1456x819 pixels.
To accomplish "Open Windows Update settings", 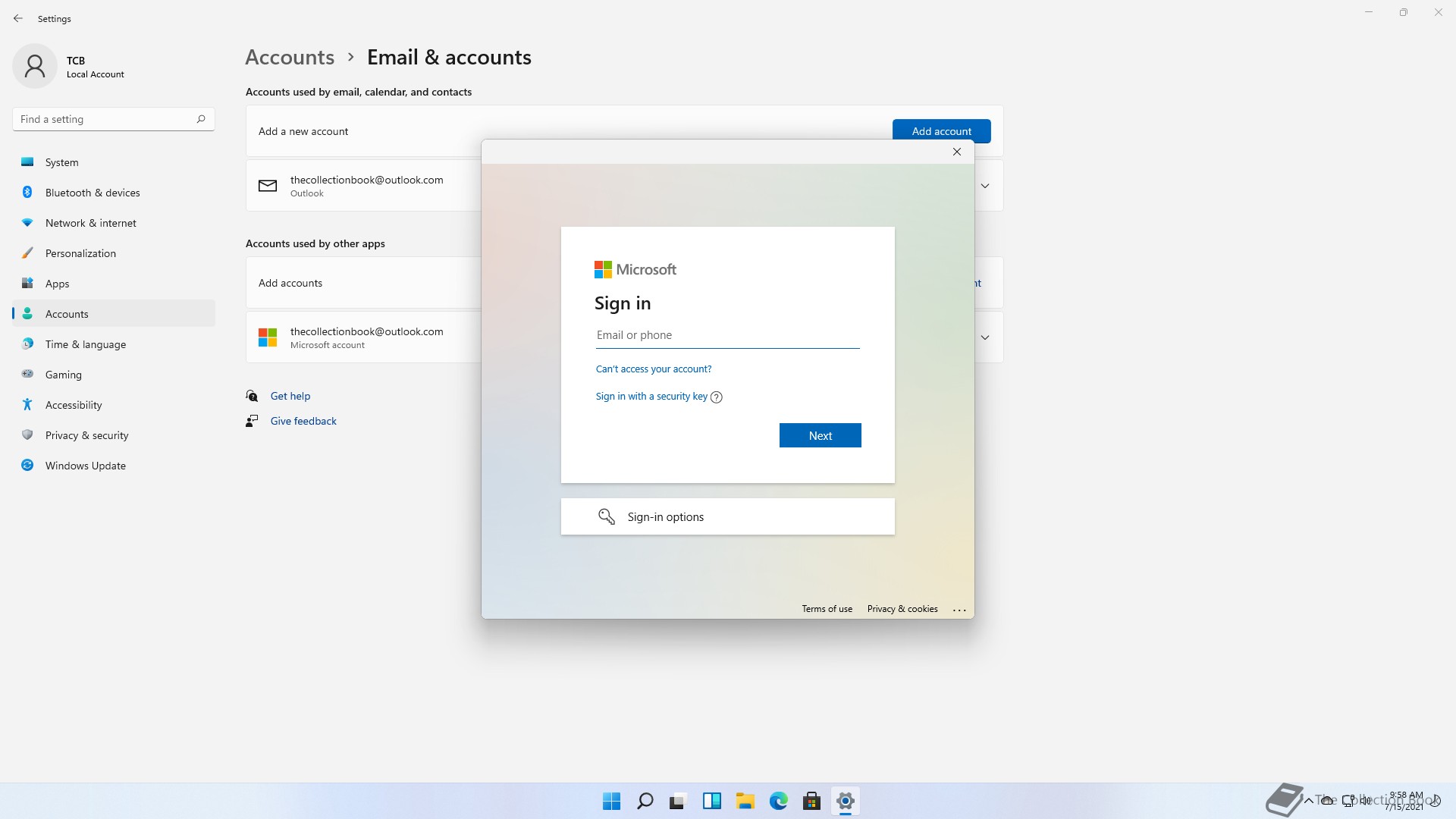I will coord(114,466).
